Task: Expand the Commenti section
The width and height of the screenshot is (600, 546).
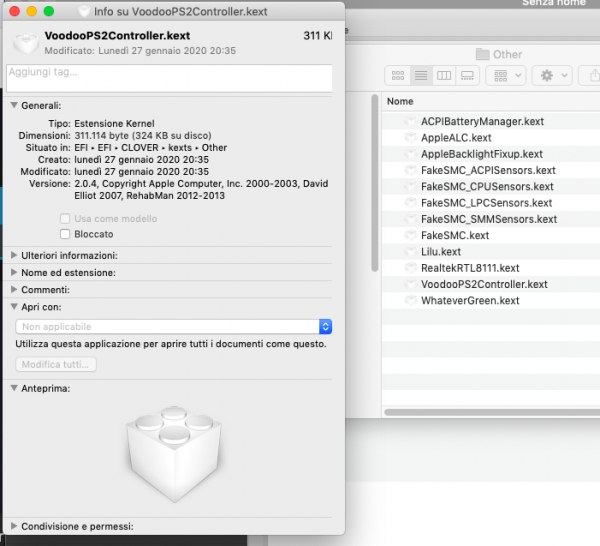Action: (x=14, y=290)
